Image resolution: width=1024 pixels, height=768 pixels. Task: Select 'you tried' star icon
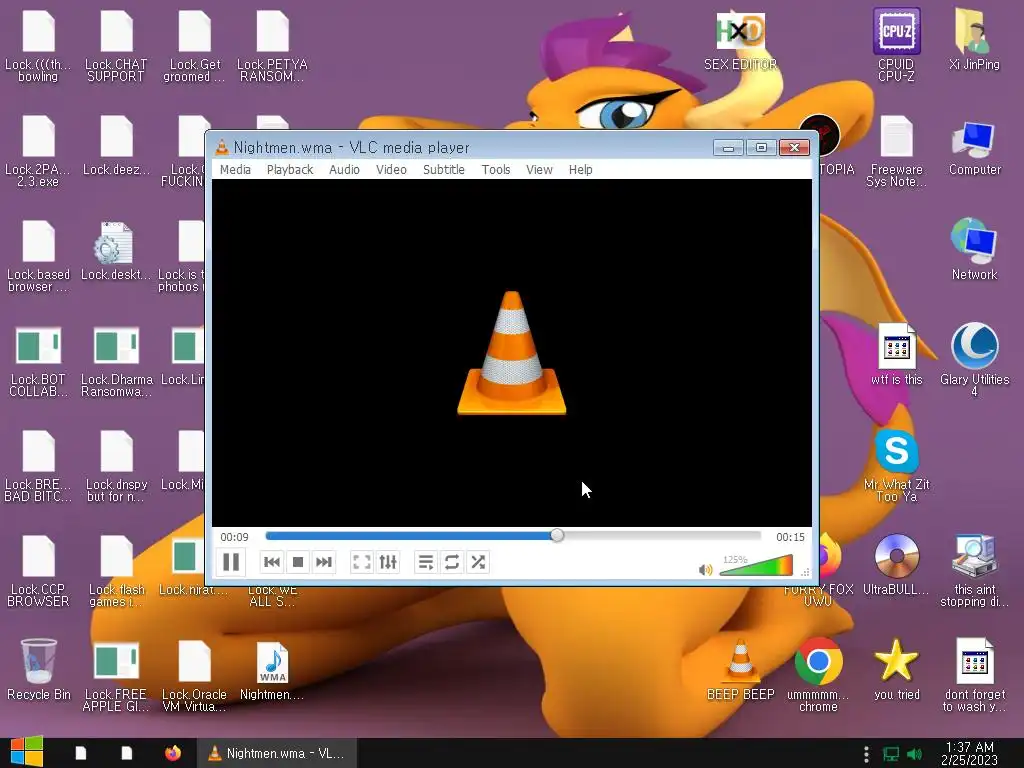point(896,670)
